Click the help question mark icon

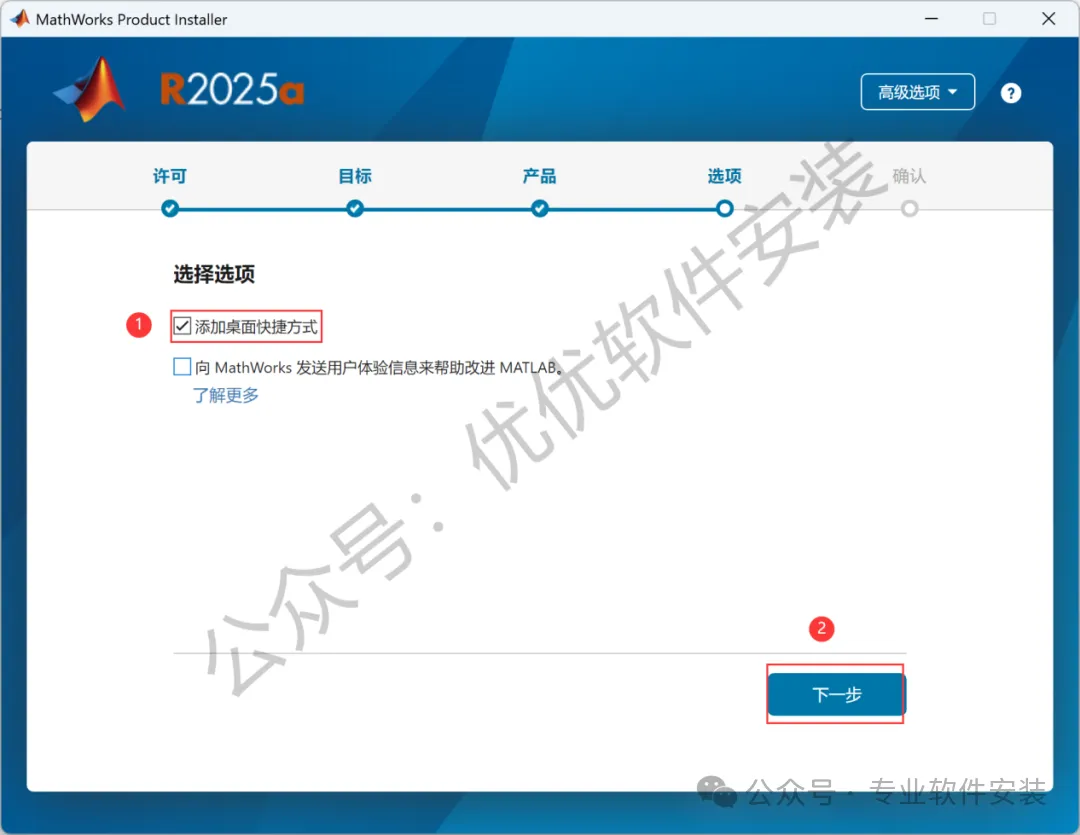[1010, 93]
